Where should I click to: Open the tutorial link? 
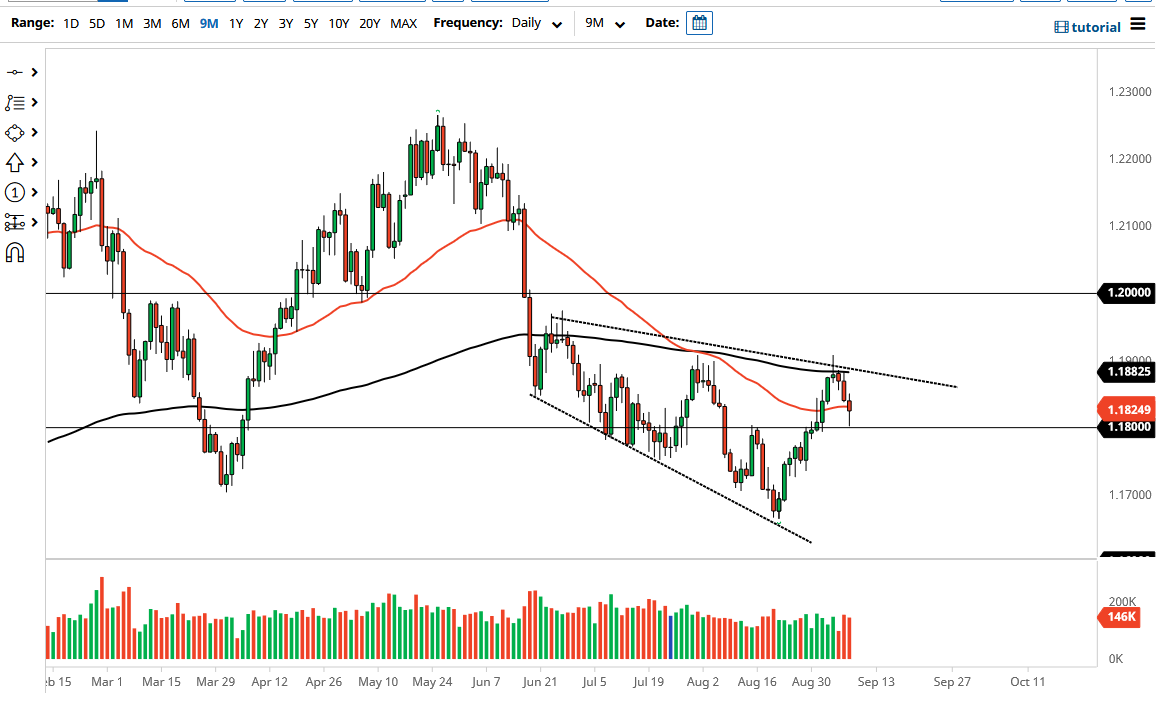click(x=1087, y=27)
